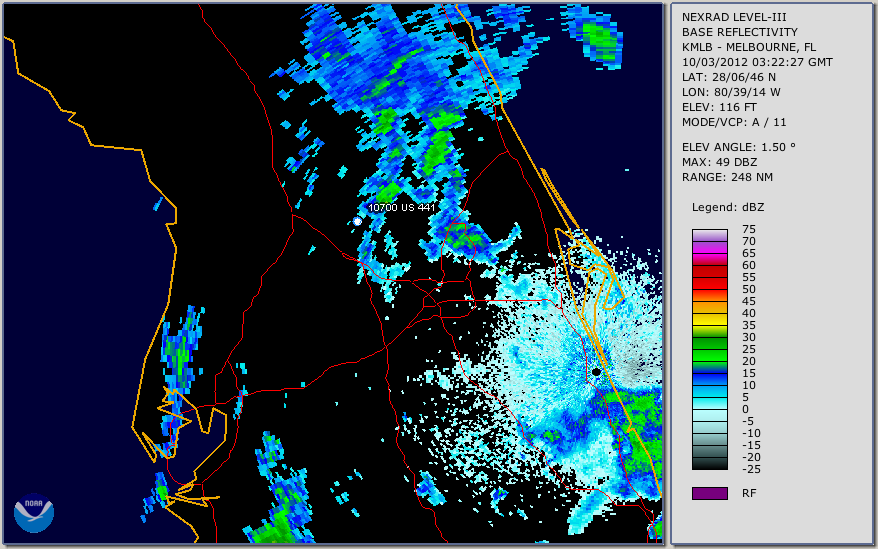
Task: Click the black -25 dBZ legend band
Action: tap(709, 464)
